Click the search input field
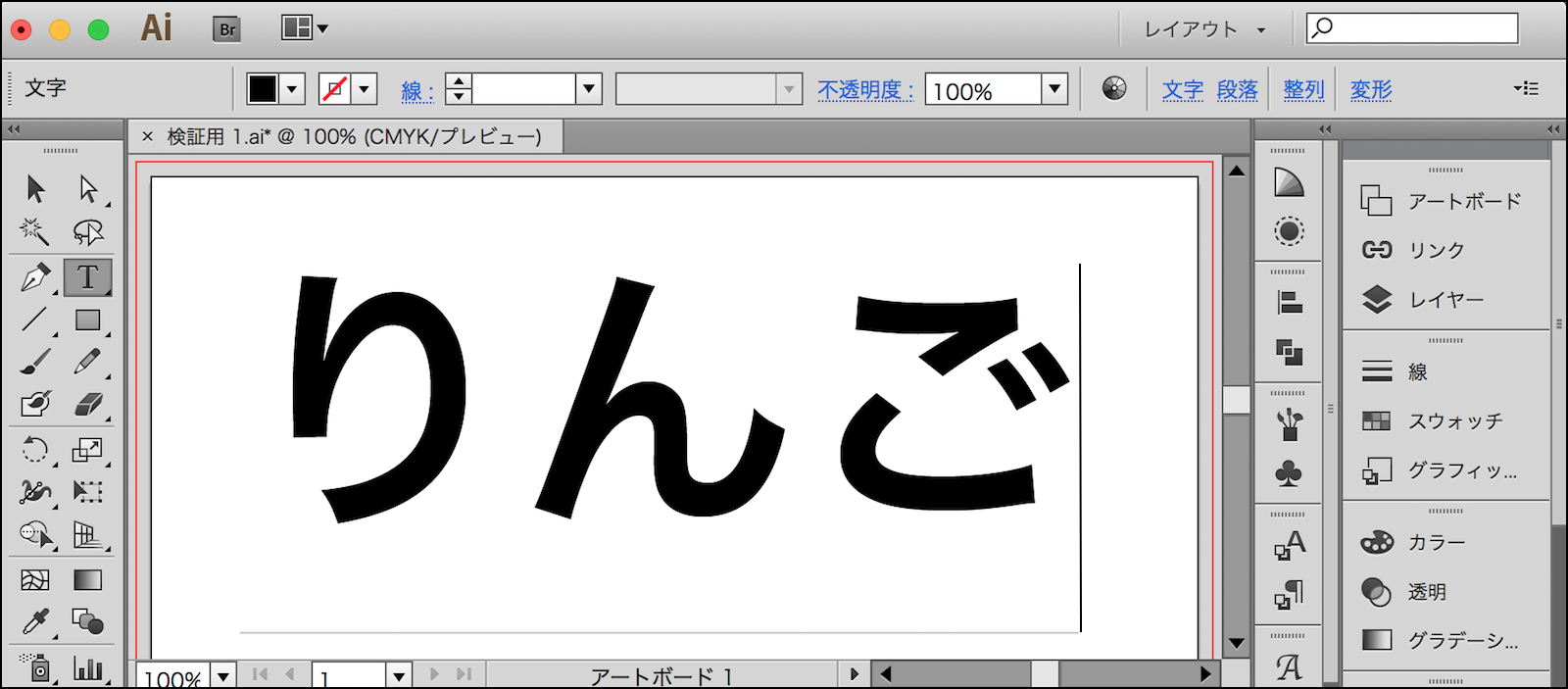 pyautogui.click(x=1423, y=27)
